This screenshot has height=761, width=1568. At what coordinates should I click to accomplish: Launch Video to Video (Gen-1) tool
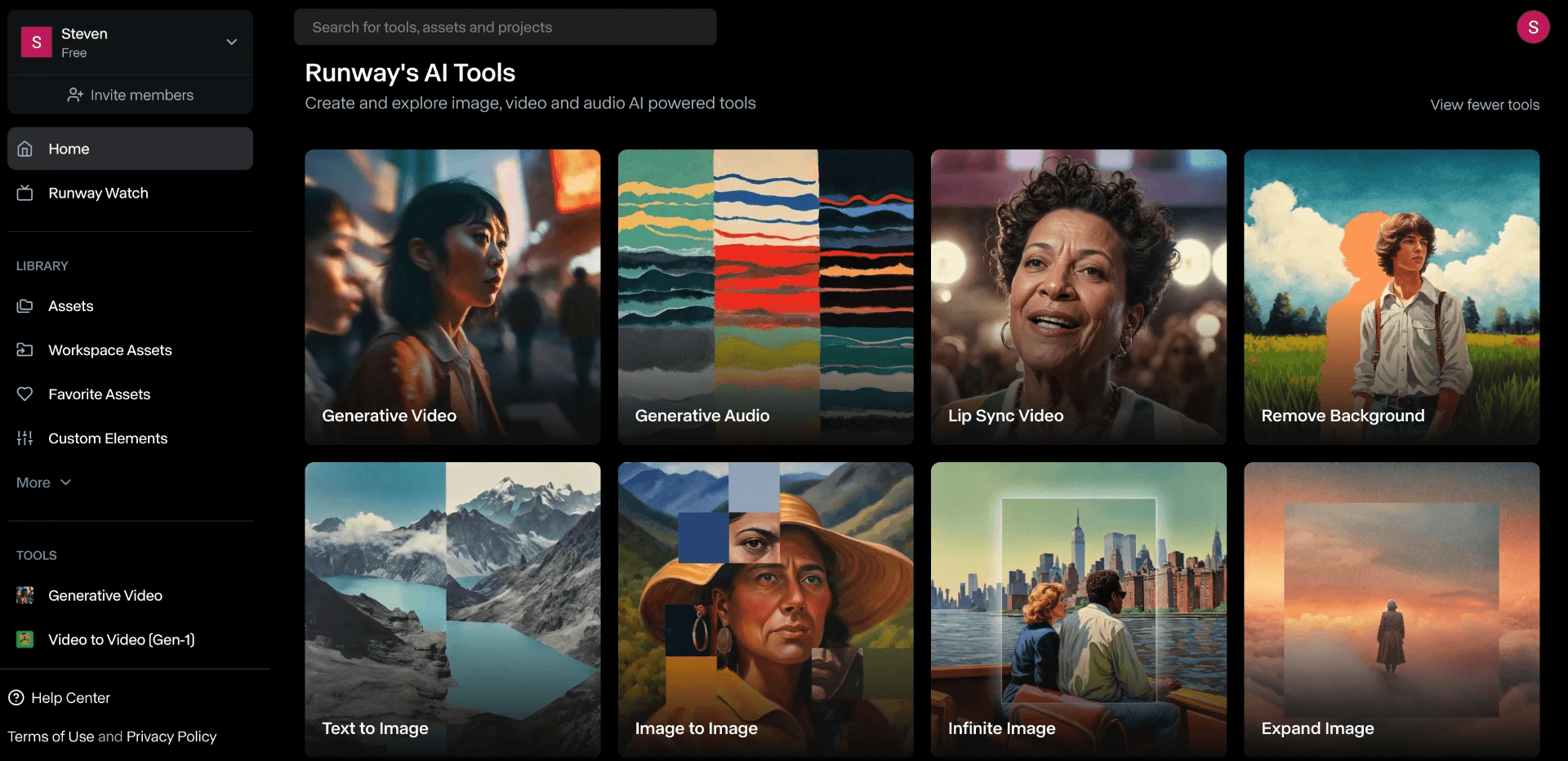(x=130, y=639)
